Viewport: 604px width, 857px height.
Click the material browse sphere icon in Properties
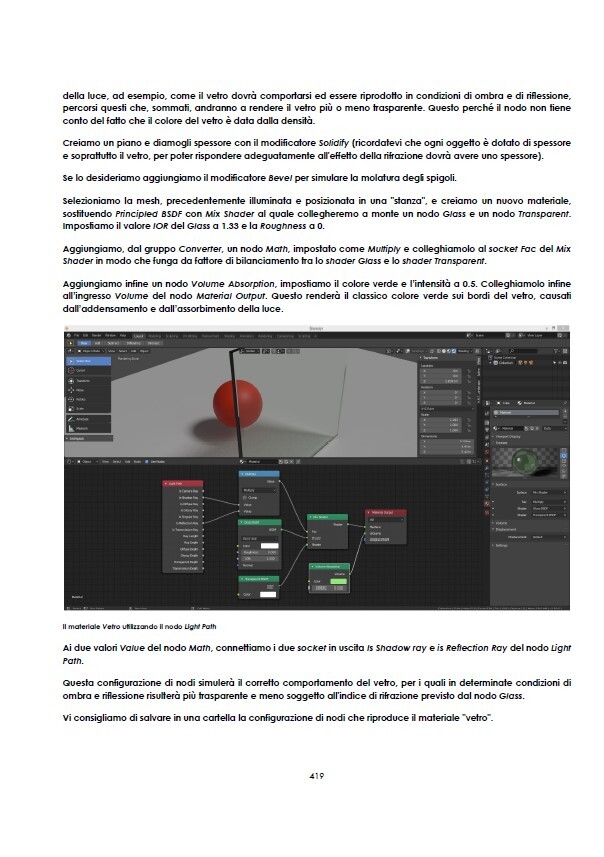(495, 428)
